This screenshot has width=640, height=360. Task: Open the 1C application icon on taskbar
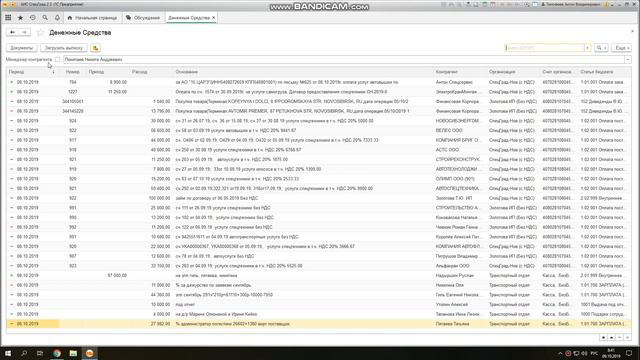89,353
